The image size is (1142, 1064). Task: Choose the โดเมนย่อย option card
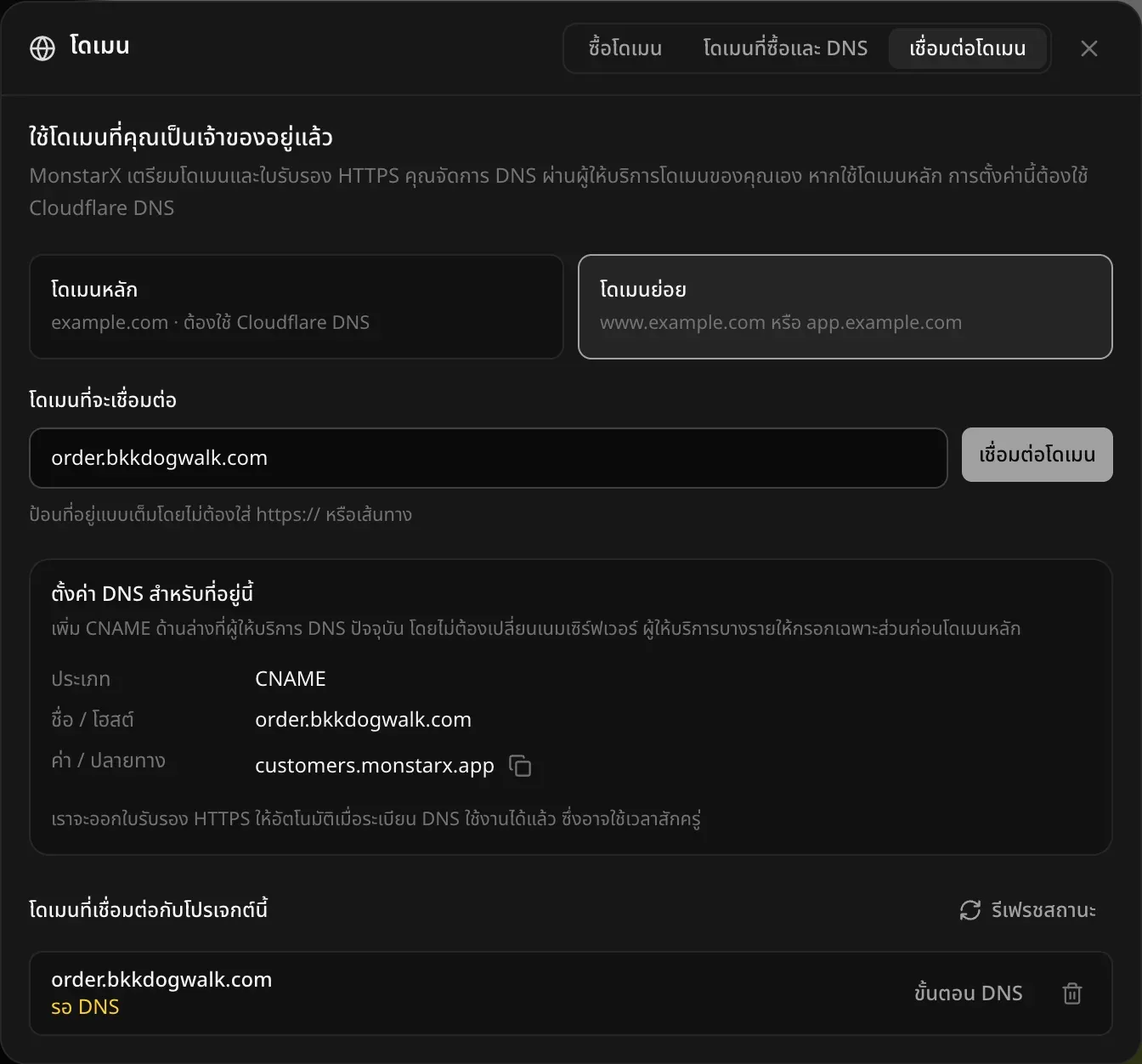click(845, 307)
